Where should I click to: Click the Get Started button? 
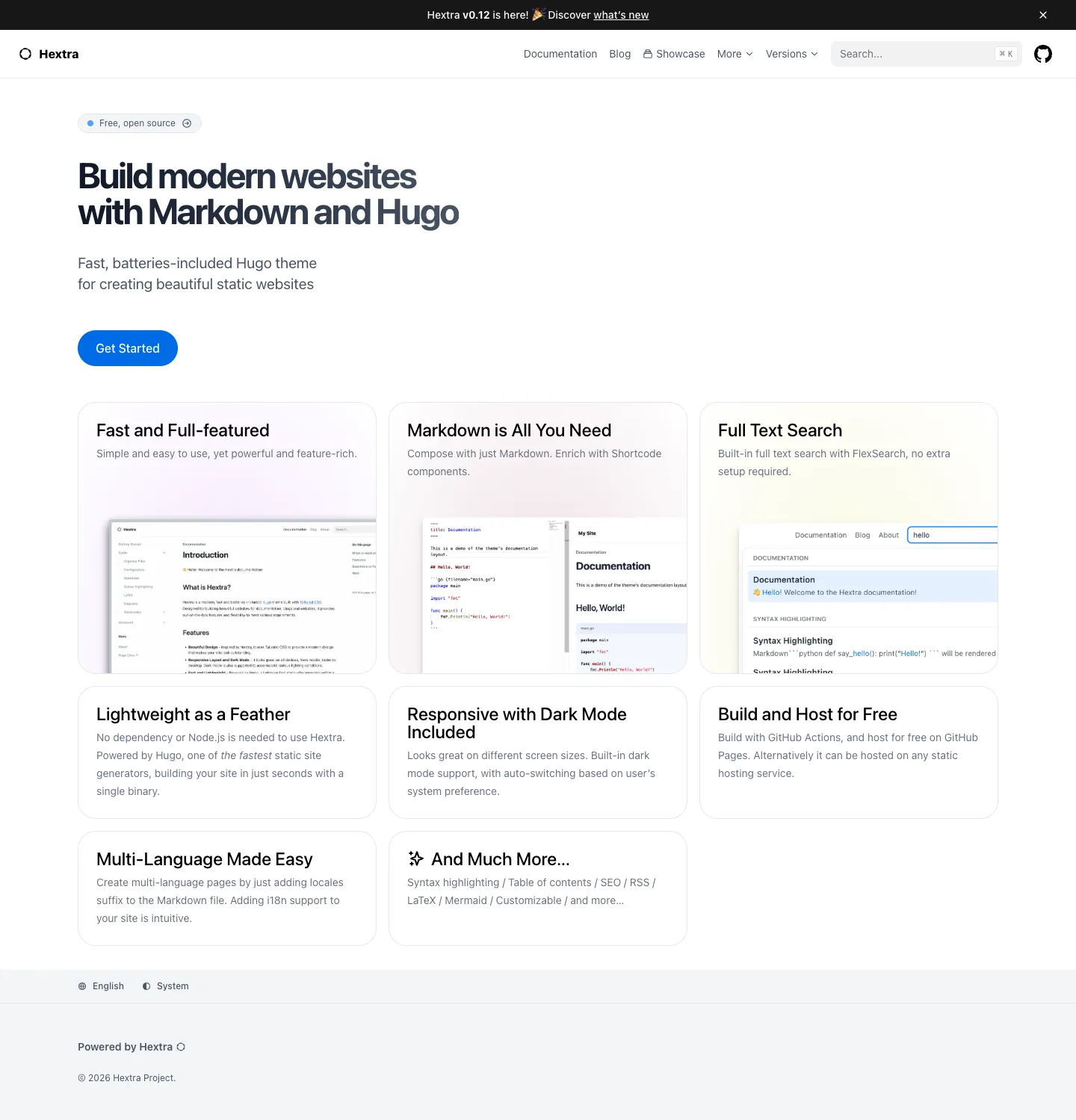click(x=128, y=348)
